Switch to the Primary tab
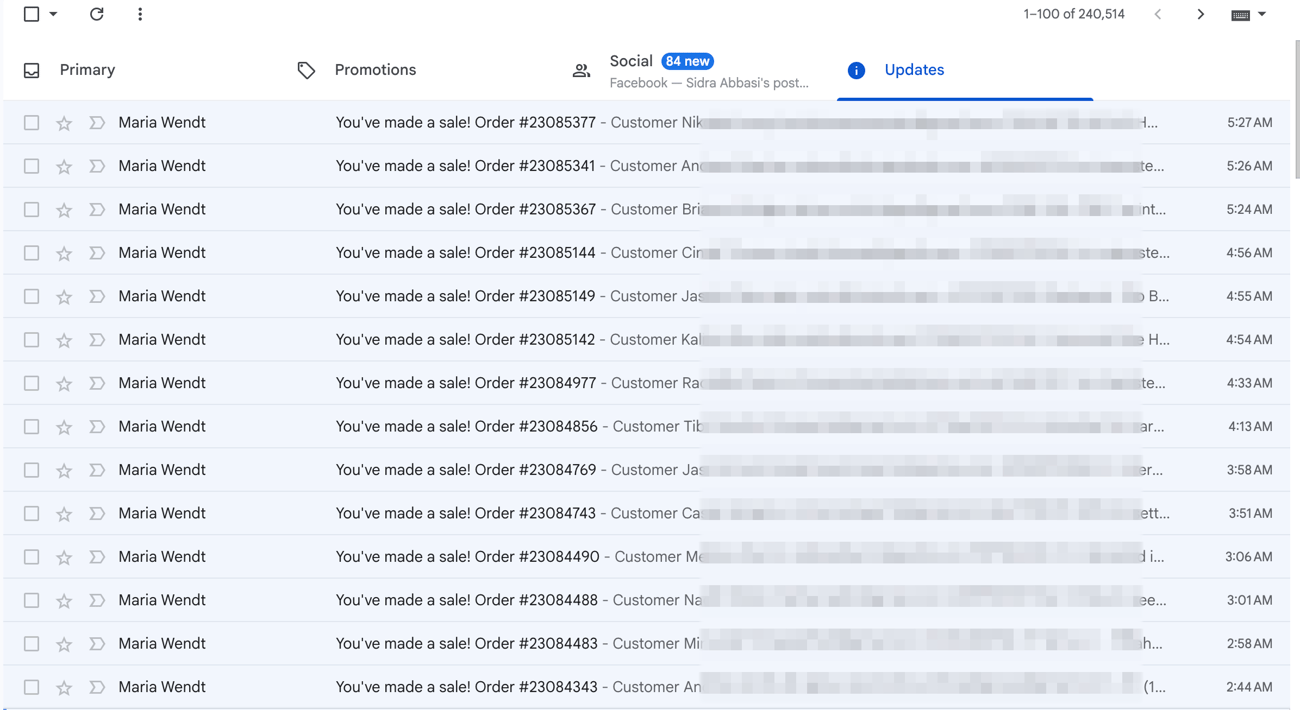1300x710 pixels. pyautogui.click(x=87, y=70)
